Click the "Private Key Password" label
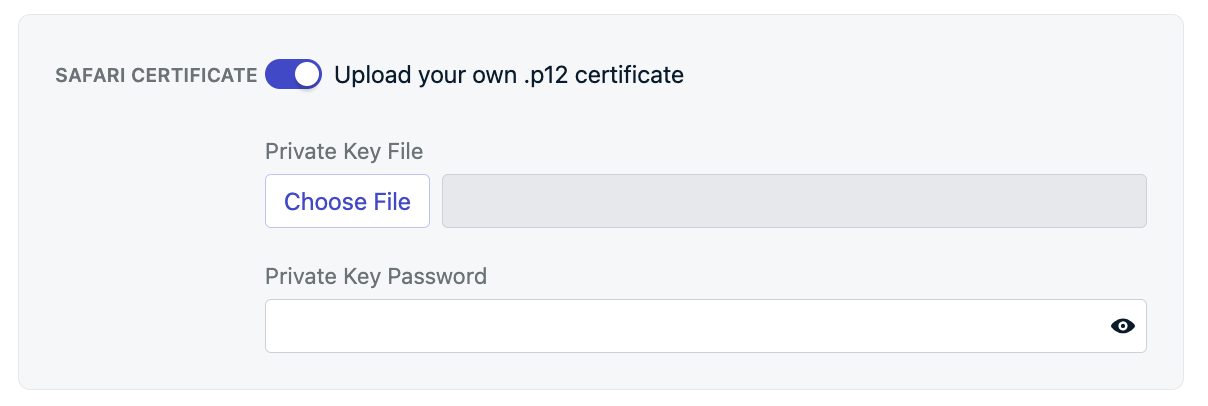This screenshot has width=1208, height=406. click(x=376, y=276)
